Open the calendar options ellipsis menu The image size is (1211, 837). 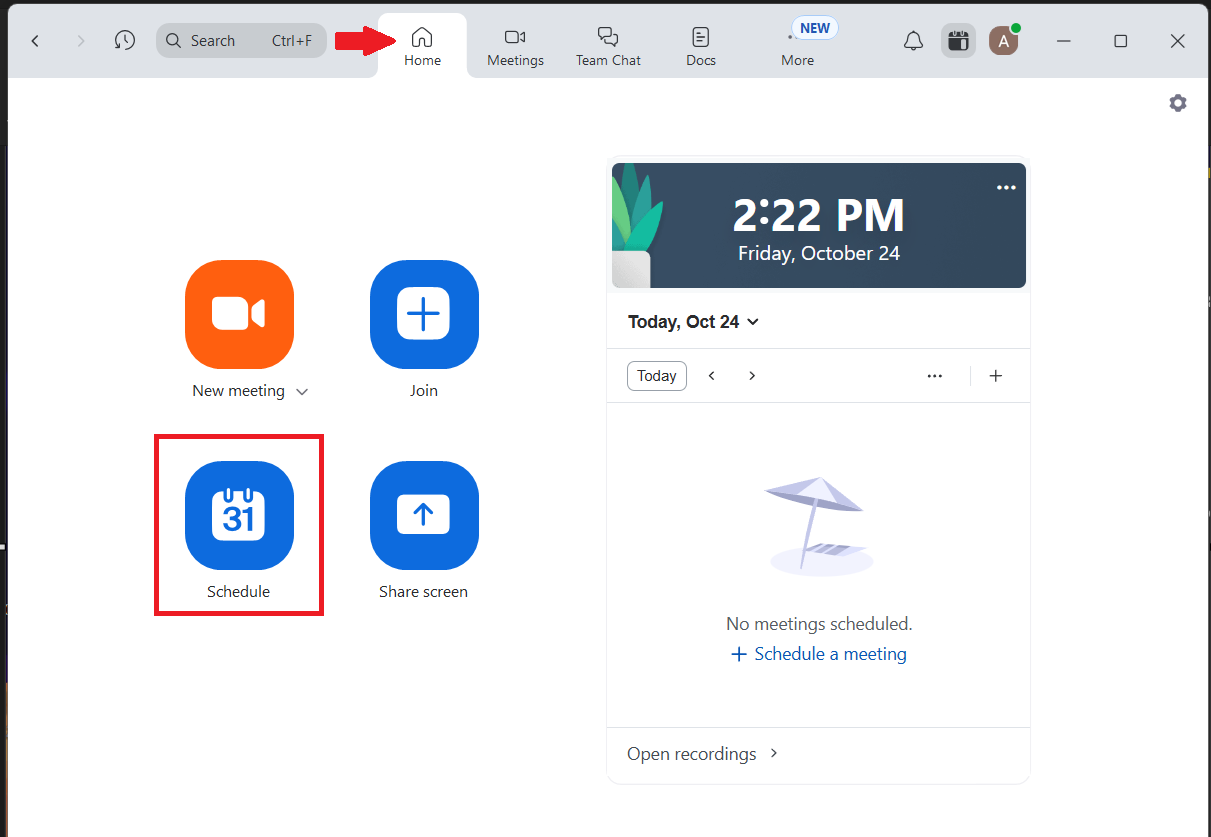pos(934,375)
